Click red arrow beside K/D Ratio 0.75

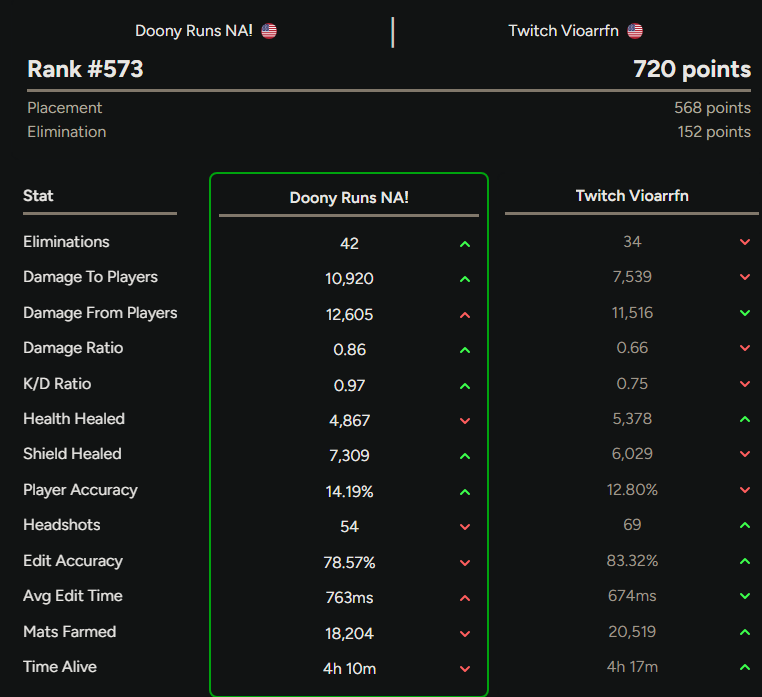pos(745,383)
